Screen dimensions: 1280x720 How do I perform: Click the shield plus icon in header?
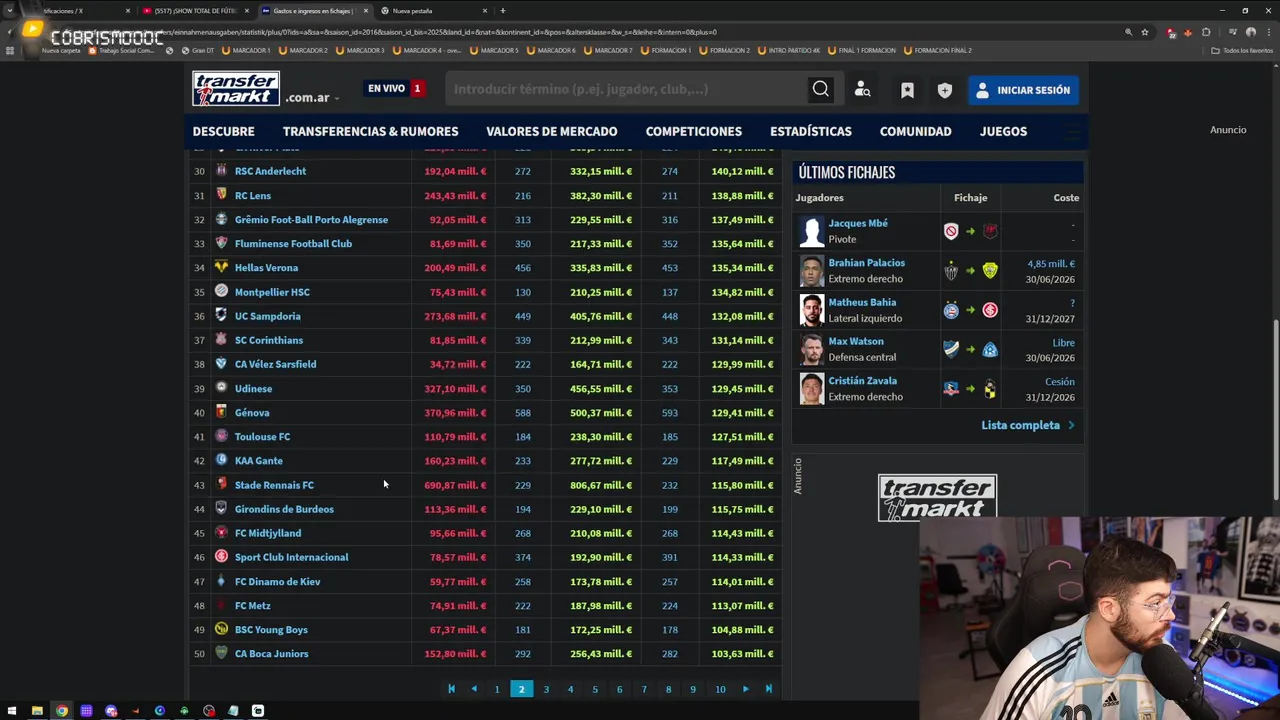point(945,90)
